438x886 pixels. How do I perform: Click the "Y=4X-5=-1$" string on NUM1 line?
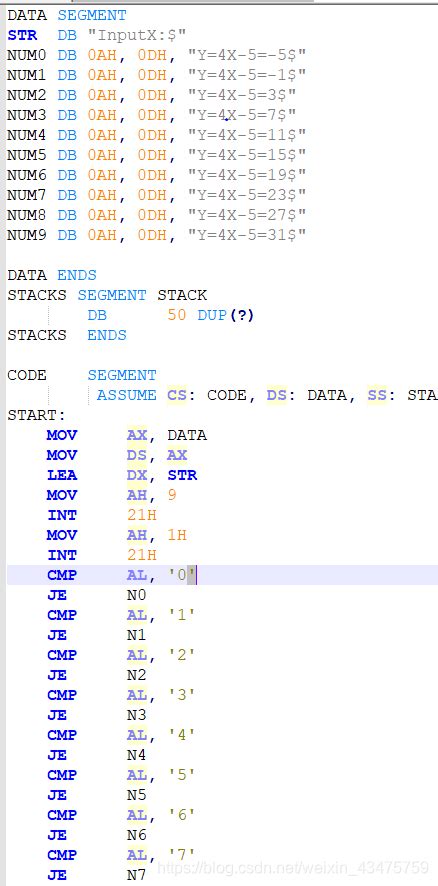pos(247,75)
